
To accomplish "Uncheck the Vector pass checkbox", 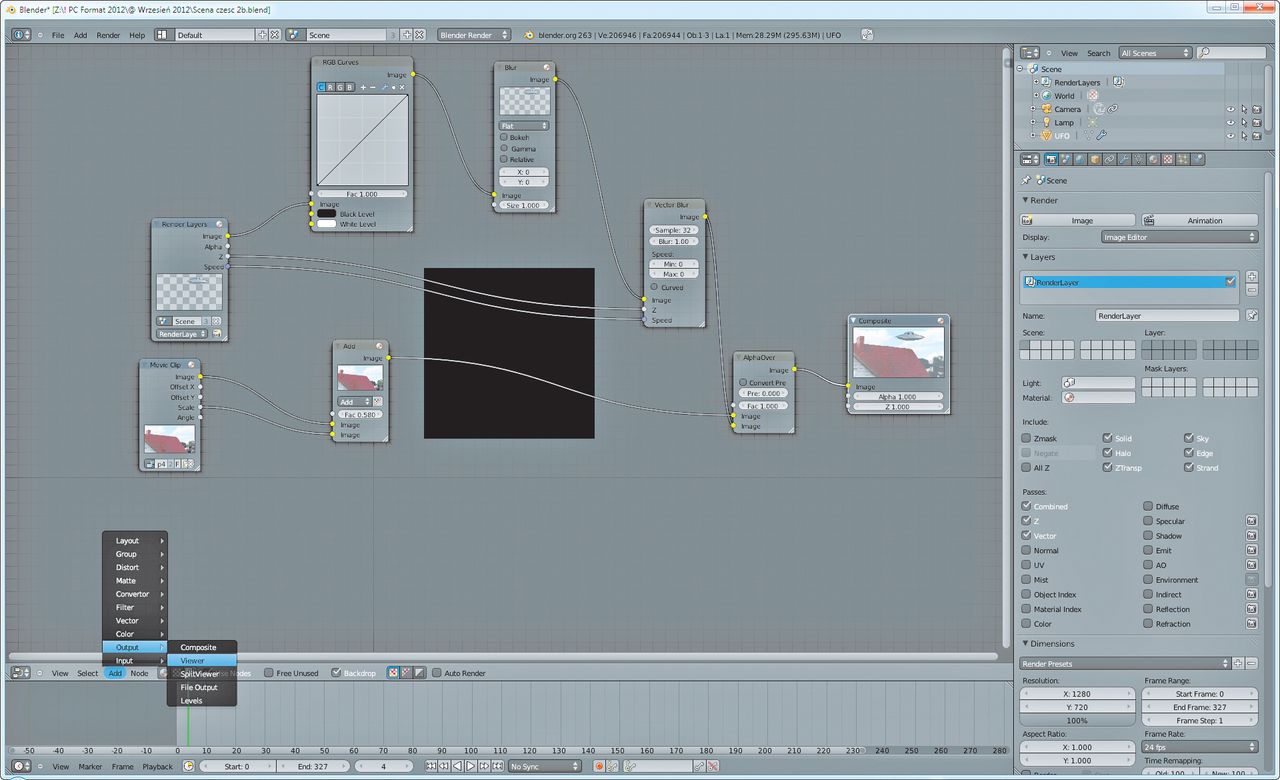I will coord(1026,535).
